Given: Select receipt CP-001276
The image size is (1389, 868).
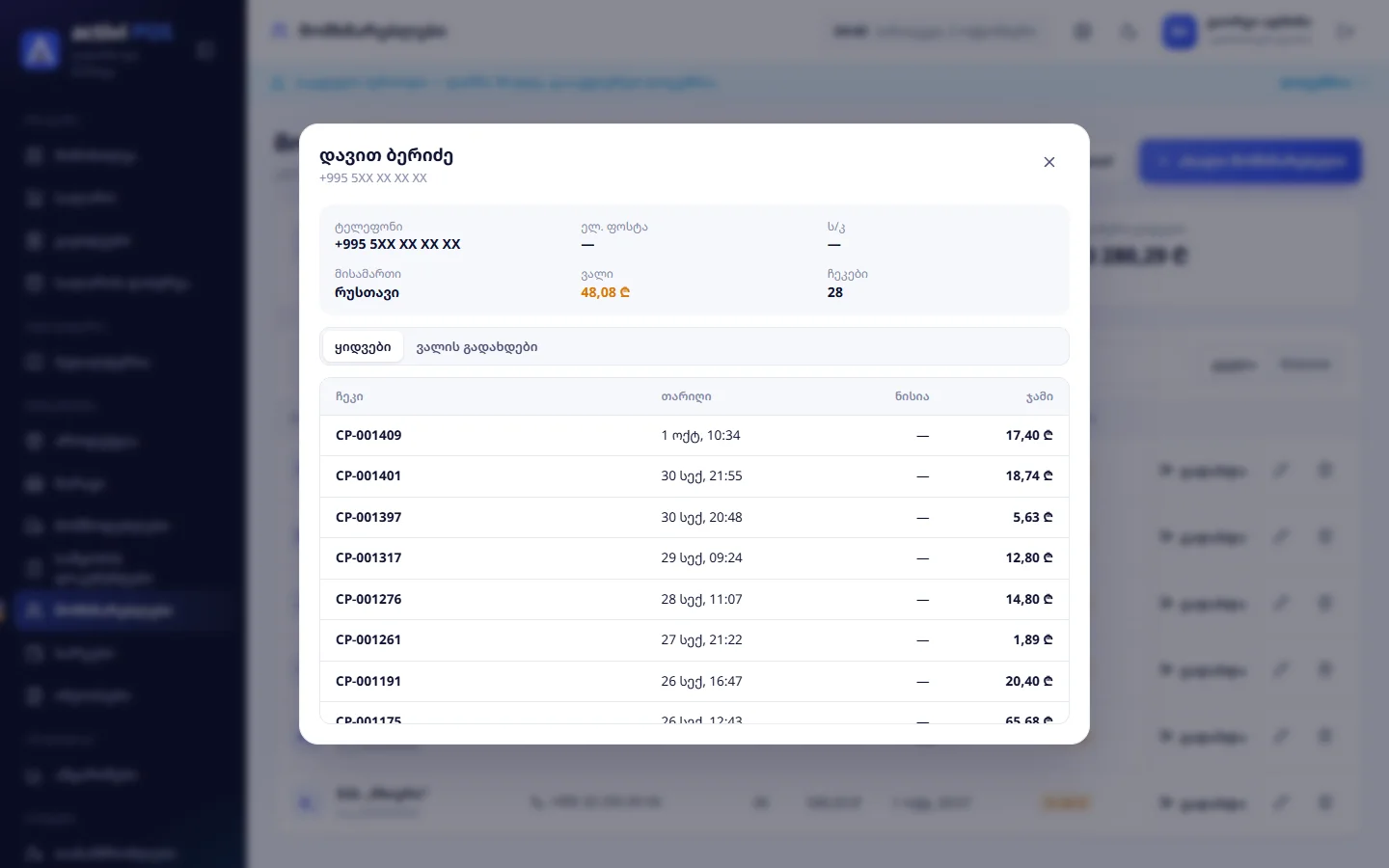Looking at the screenshot, I should coord(368,599).
